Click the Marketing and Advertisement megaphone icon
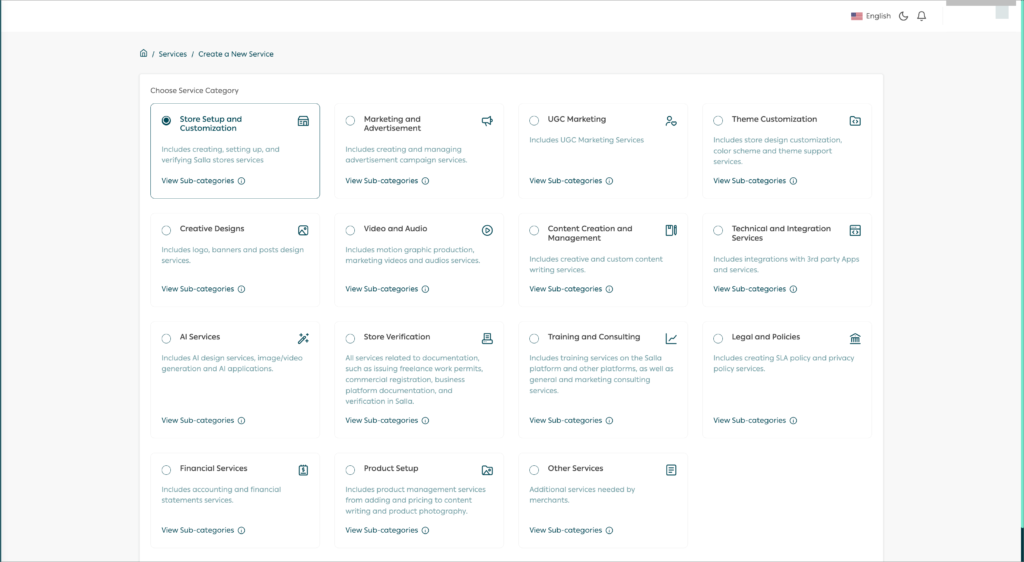The width and height of the screenshot is (1024, 562). click(487, 121)
